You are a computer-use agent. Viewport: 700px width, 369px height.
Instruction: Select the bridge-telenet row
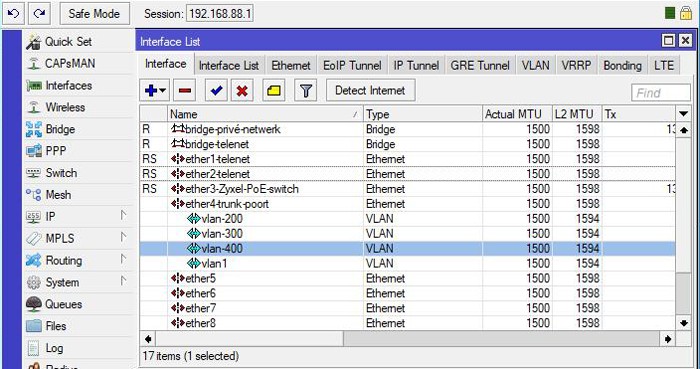coord(408,144)
